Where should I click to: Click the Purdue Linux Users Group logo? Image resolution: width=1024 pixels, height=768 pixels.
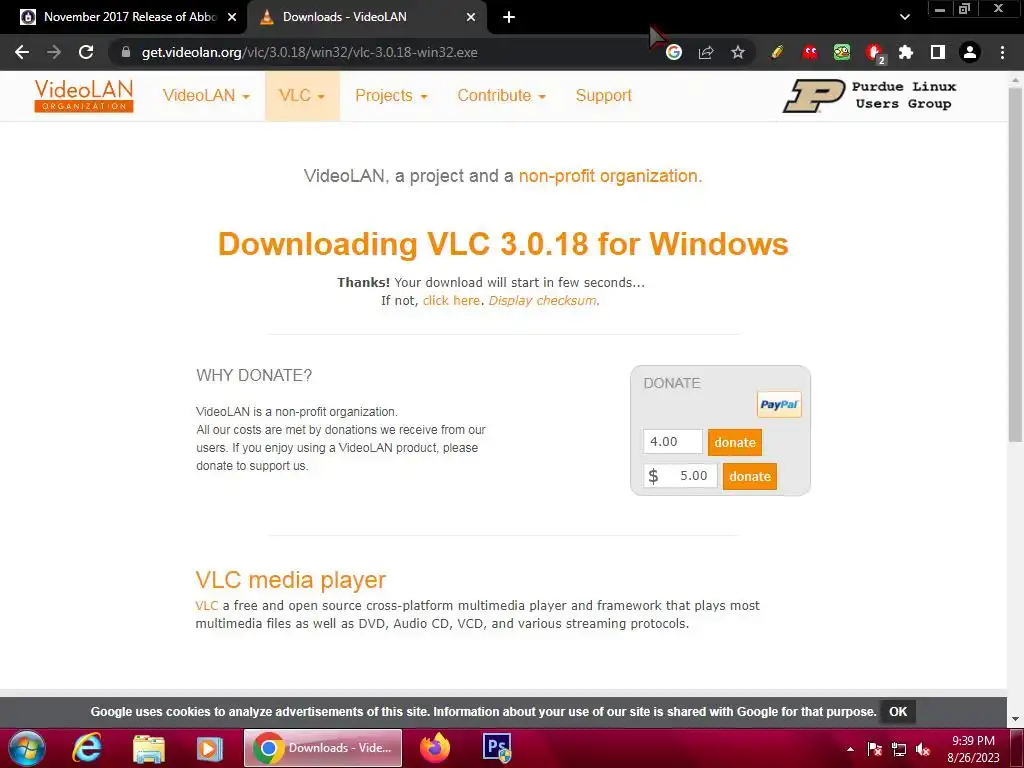coord(869,96)
